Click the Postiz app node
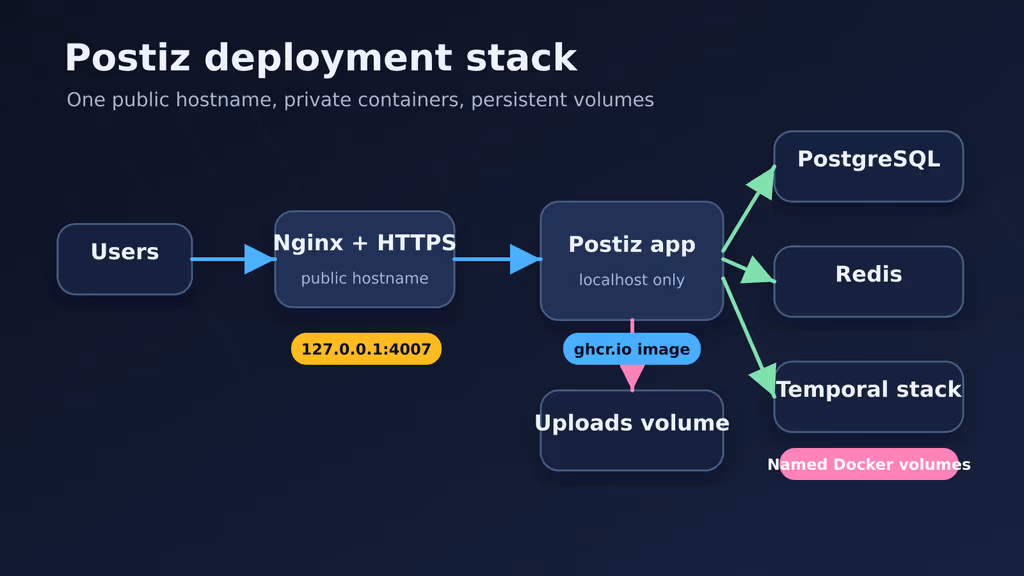The width and height of the screenshot is (1024, 576). [632, 261]
